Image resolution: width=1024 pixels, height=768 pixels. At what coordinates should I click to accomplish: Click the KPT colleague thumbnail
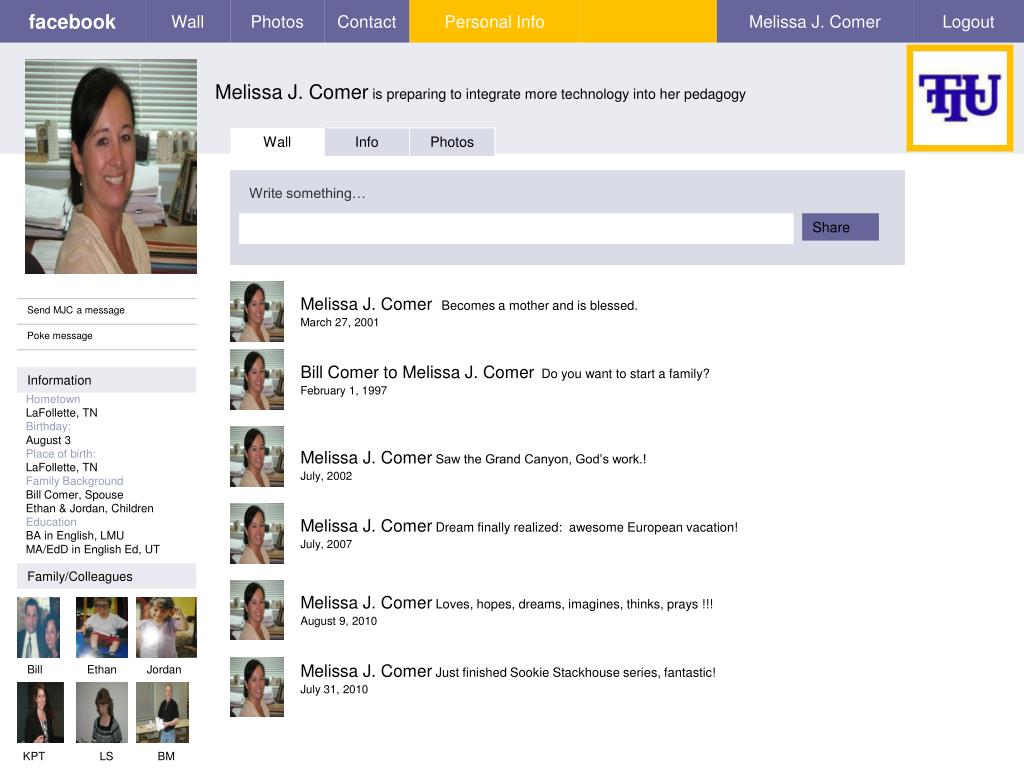point(40,712)
